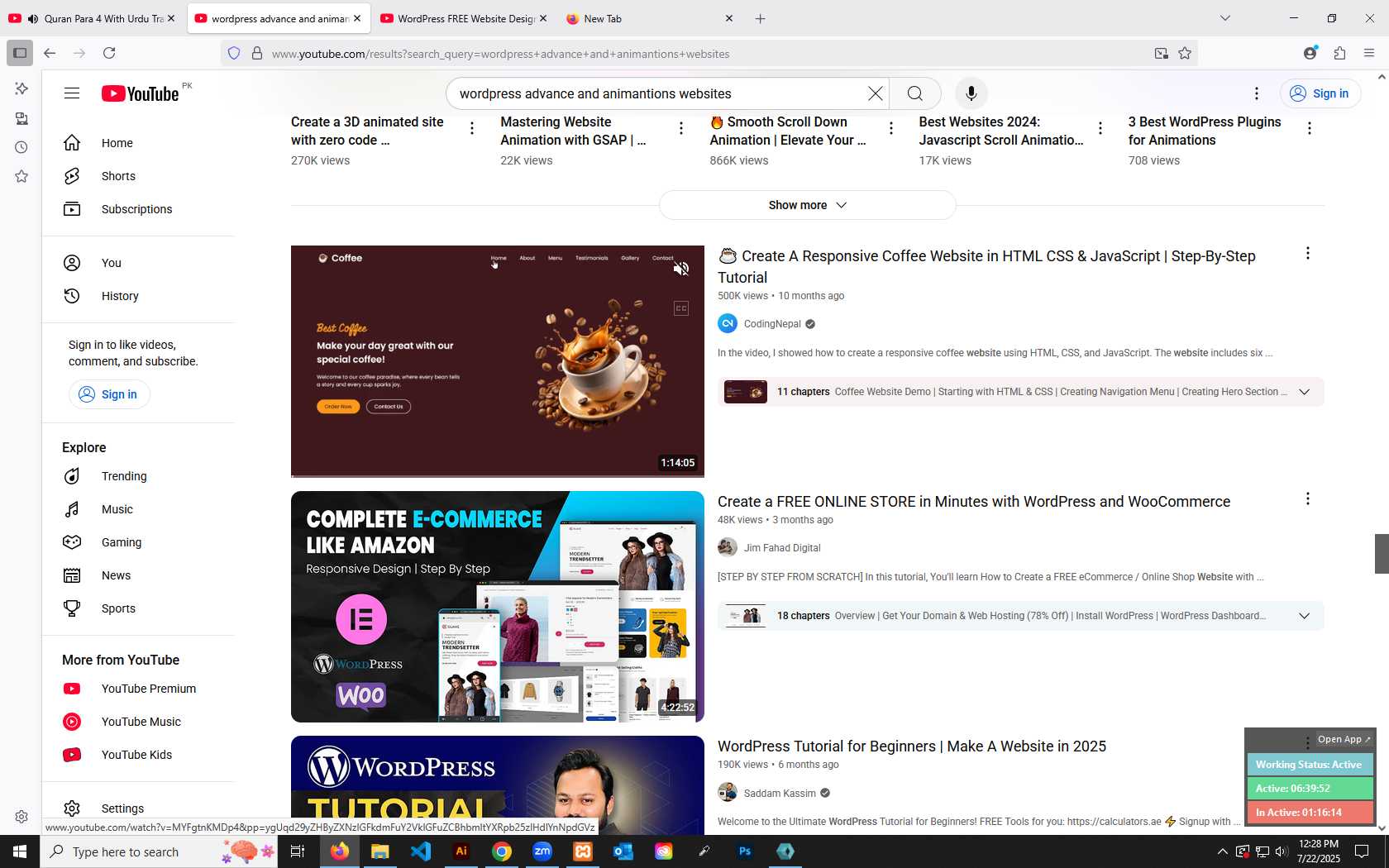Click Open App in tracker widget
The image size is (1389, 868).
(1344, 739)
